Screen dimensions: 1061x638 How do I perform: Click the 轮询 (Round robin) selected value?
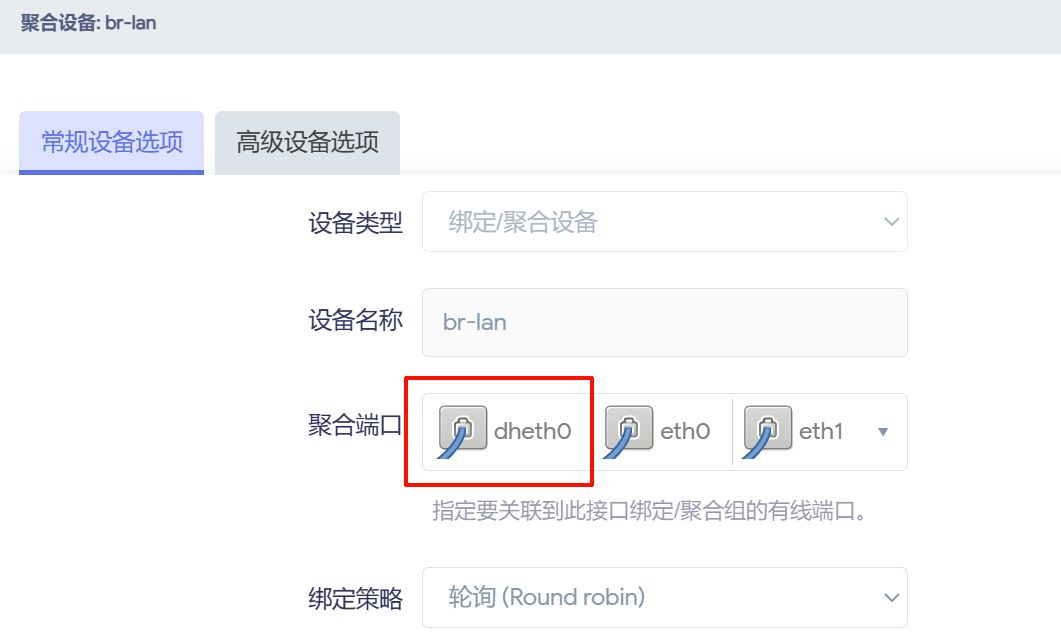pos(547,598)
